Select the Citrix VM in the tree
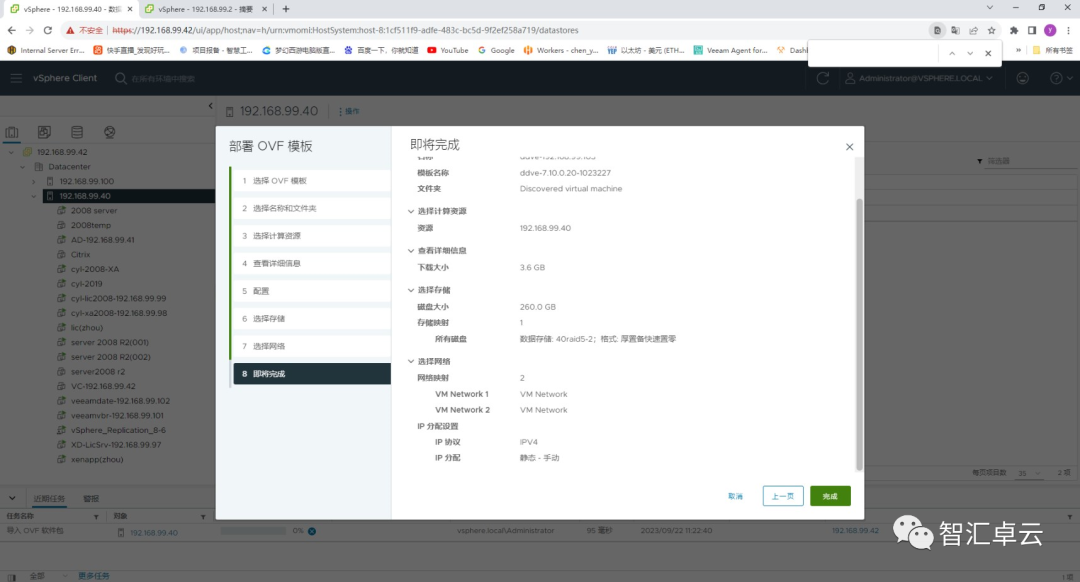This screenshot has width=1080, height=582. [x=80, y=255]
